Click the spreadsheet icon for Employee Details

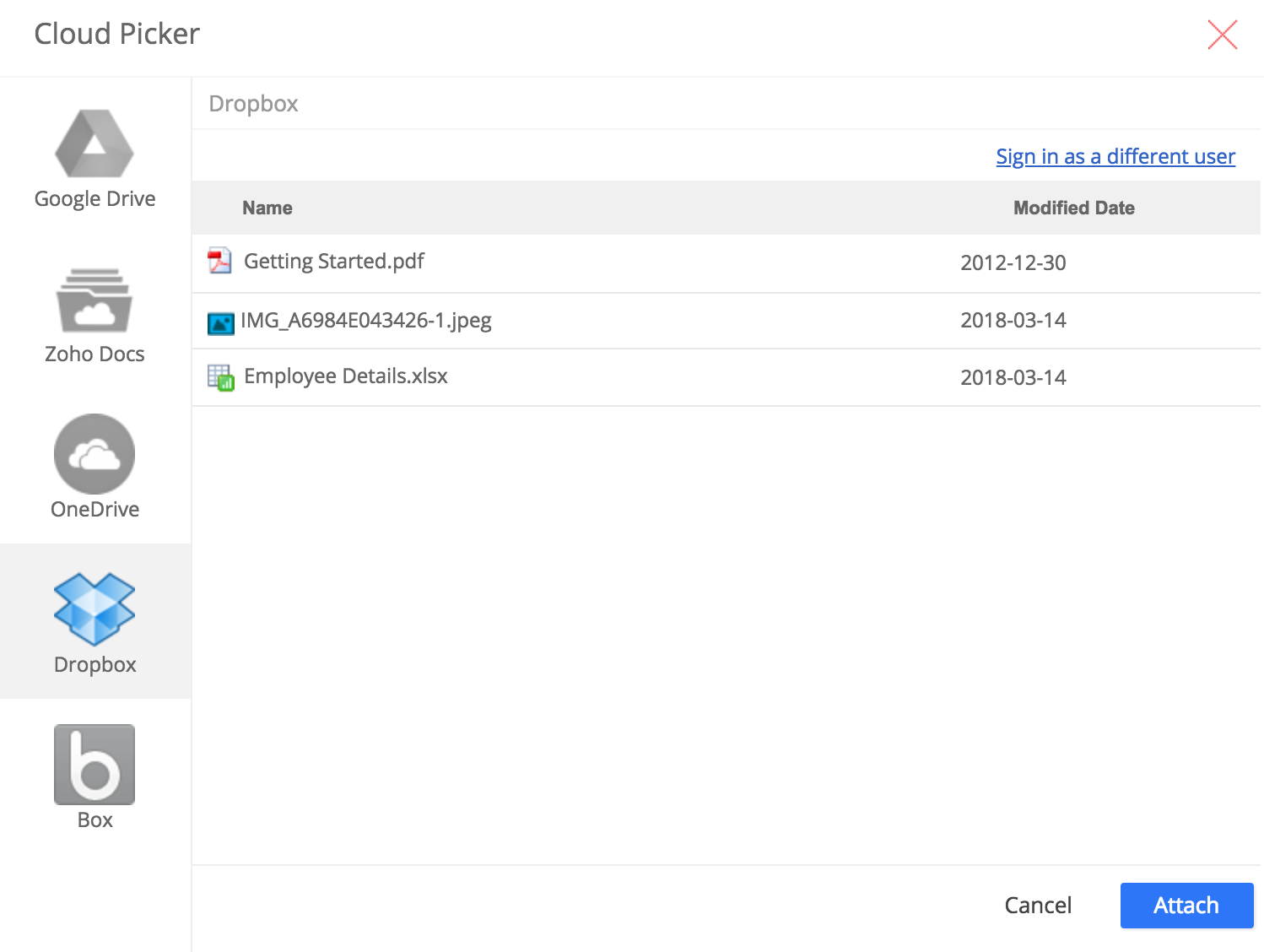pos(221,377)
